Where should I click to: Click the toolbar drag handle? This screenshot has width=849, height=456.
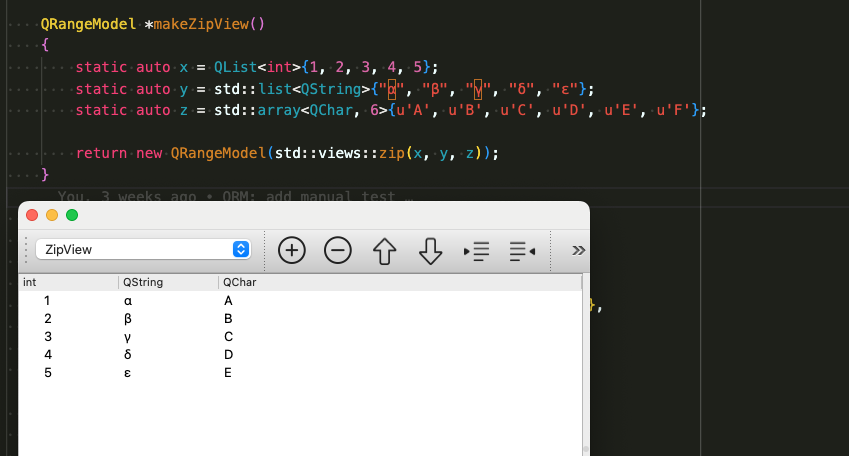pyautogui.click(x=26, y=250)
